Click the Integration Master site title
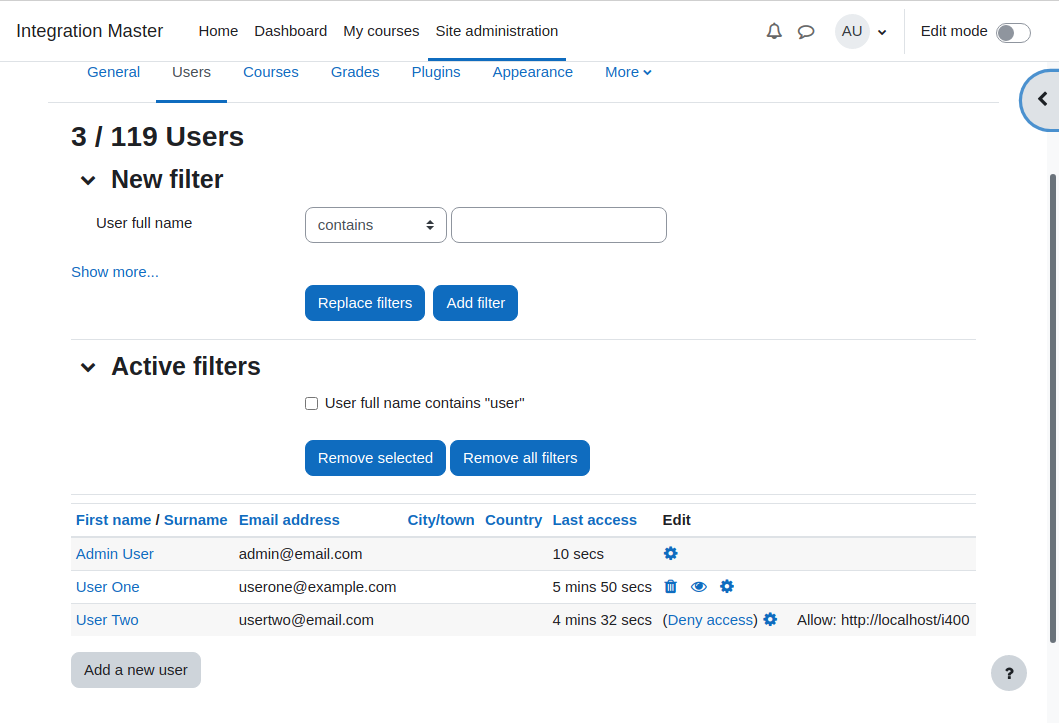The height and width of the screenshot is (723, 1059). pyautogui.click(x=90, y=31)
